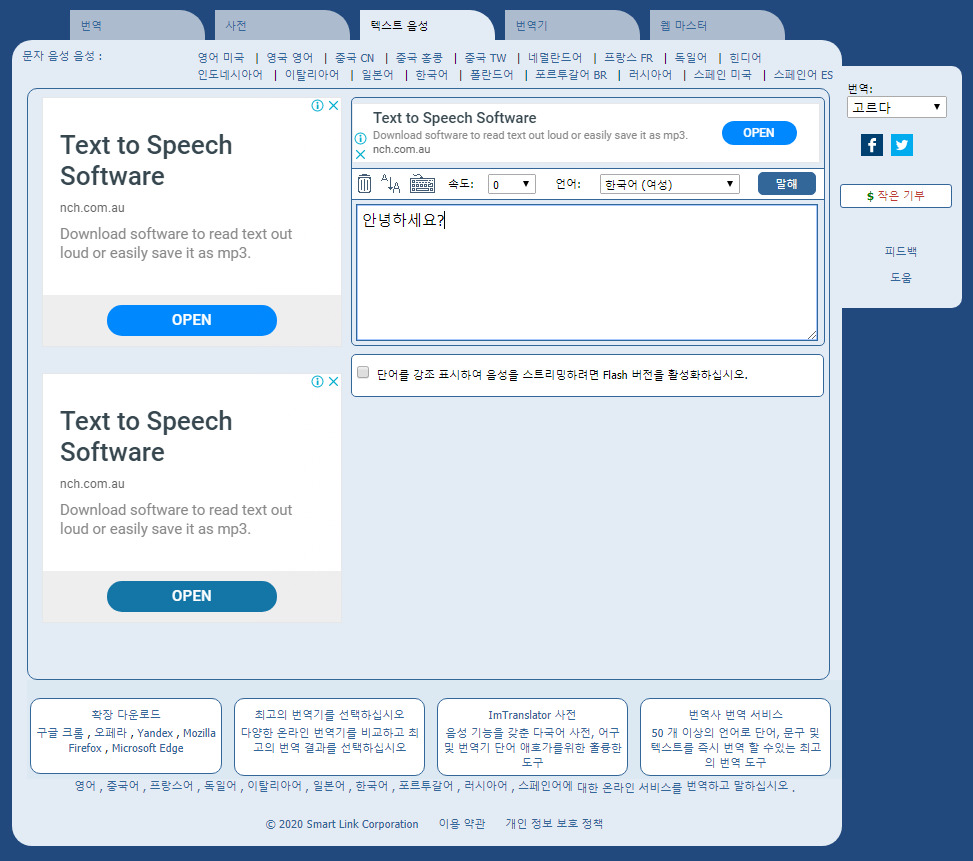Select the 프랑스 FR voice link
Viewport: 973px width, 861px height.
click(x=629, y=58)
